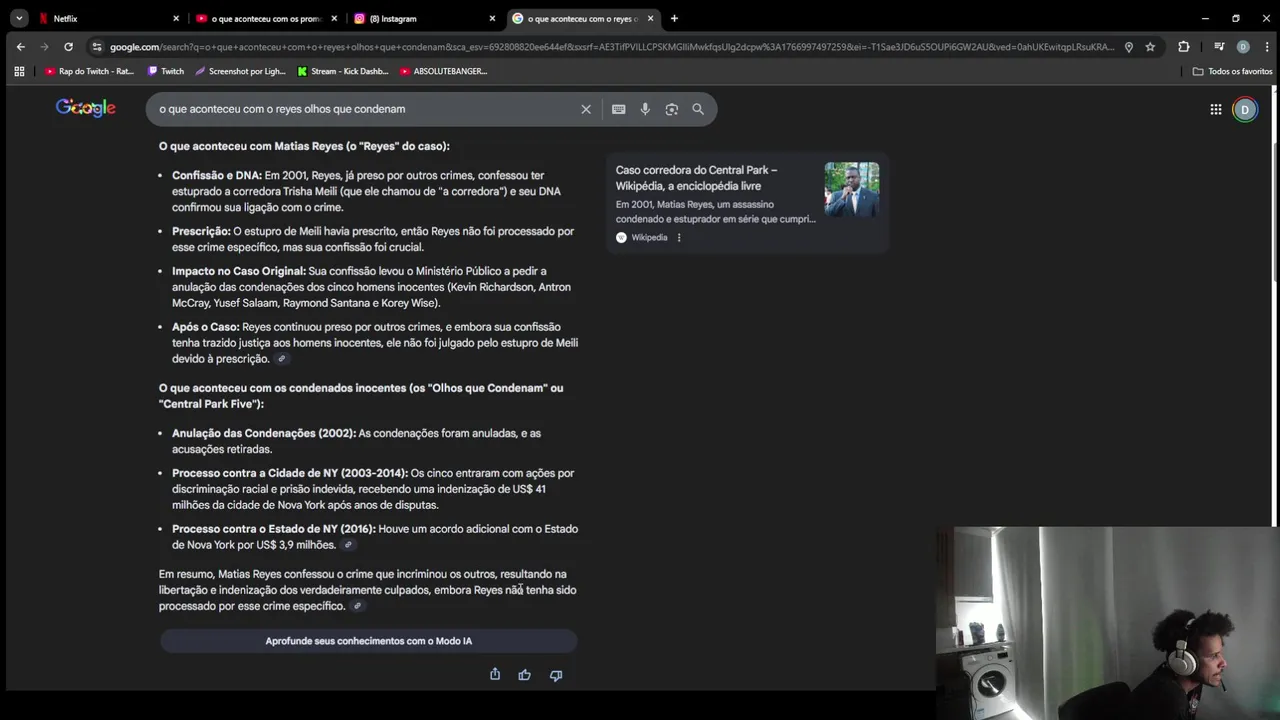Start voice search with microphone

click(645, 109)
